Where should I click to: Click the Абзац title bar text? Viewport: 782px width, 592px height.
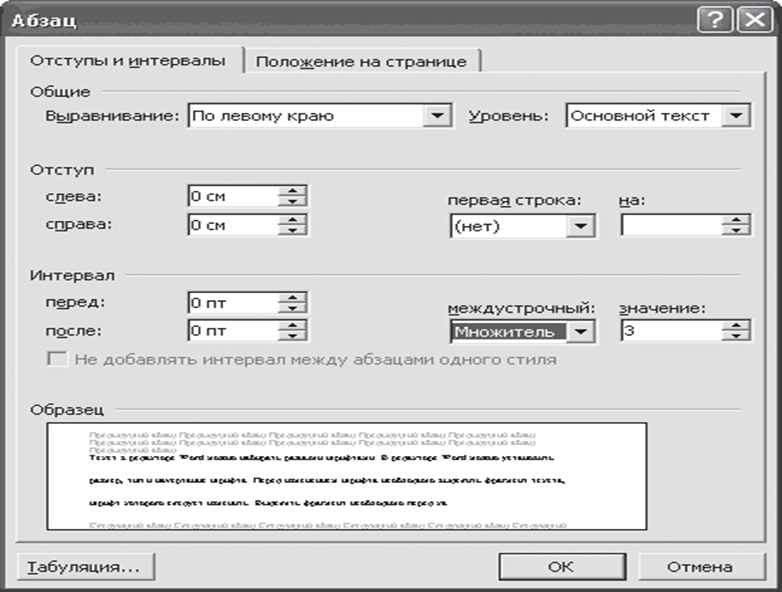[x=44, y=21]
